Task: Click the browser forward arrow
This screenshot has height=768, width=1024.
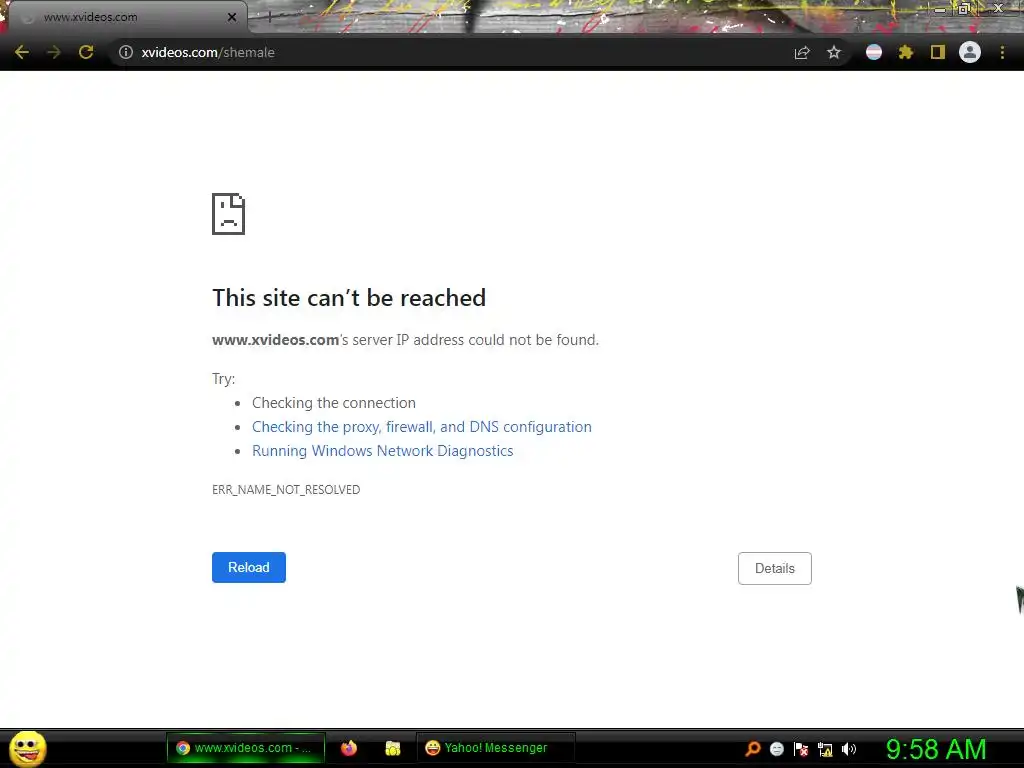Action: pos(54,52)
